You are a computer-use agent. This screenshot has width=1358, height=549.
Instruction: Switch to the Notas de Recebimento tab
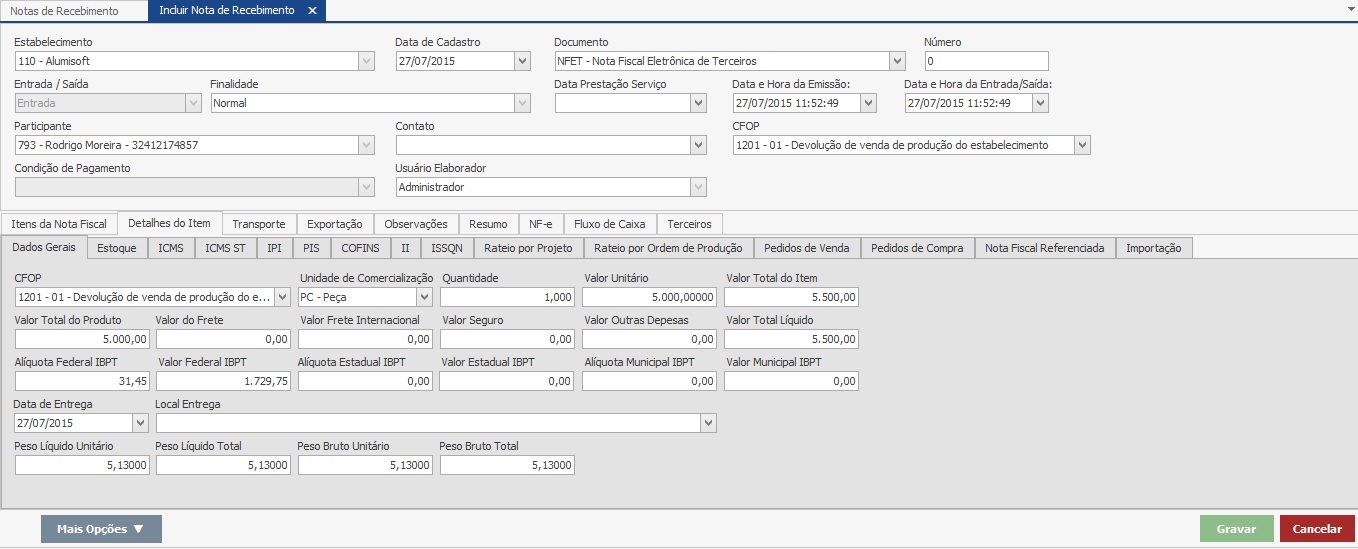[64, 11]
